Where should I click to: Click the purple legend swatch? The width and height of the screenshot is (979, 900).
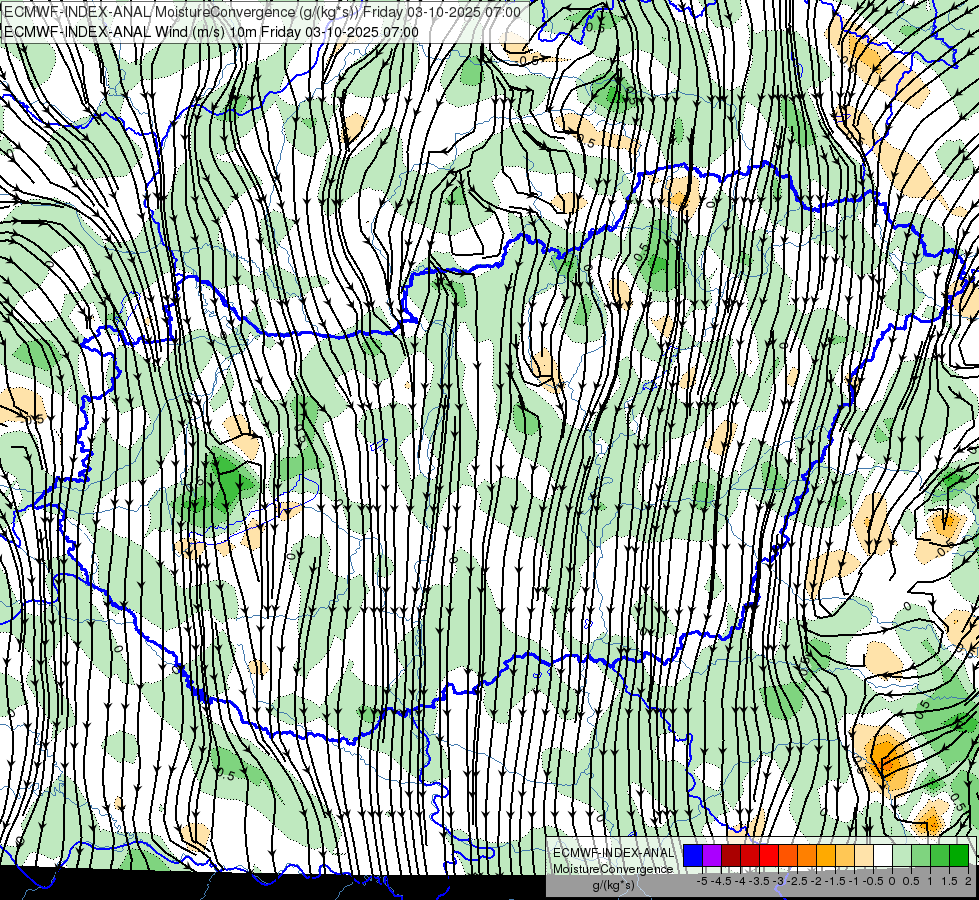point(712,856)
